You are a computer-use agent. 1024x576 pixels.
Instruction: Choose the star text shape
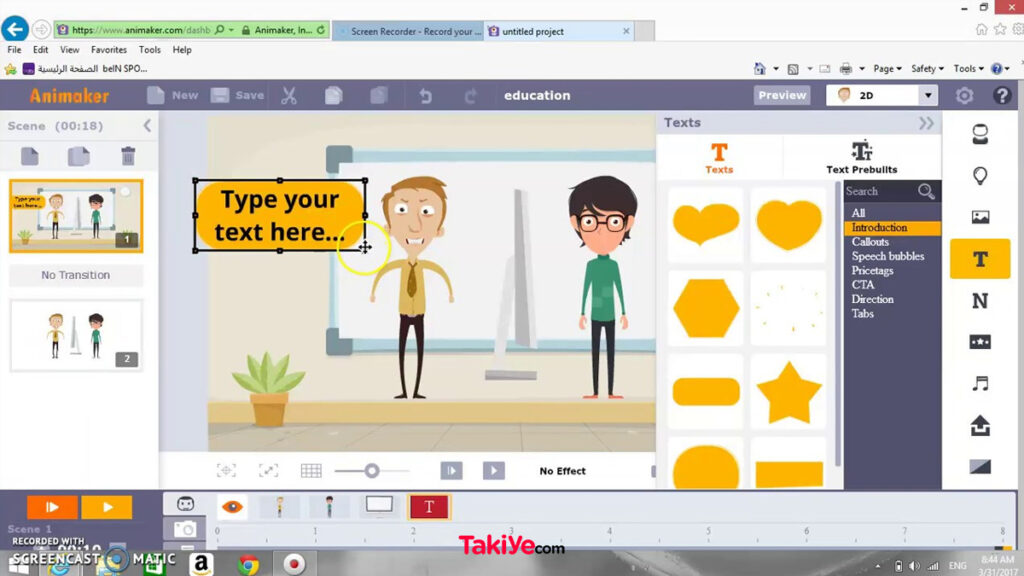click(x=789, y=392)
